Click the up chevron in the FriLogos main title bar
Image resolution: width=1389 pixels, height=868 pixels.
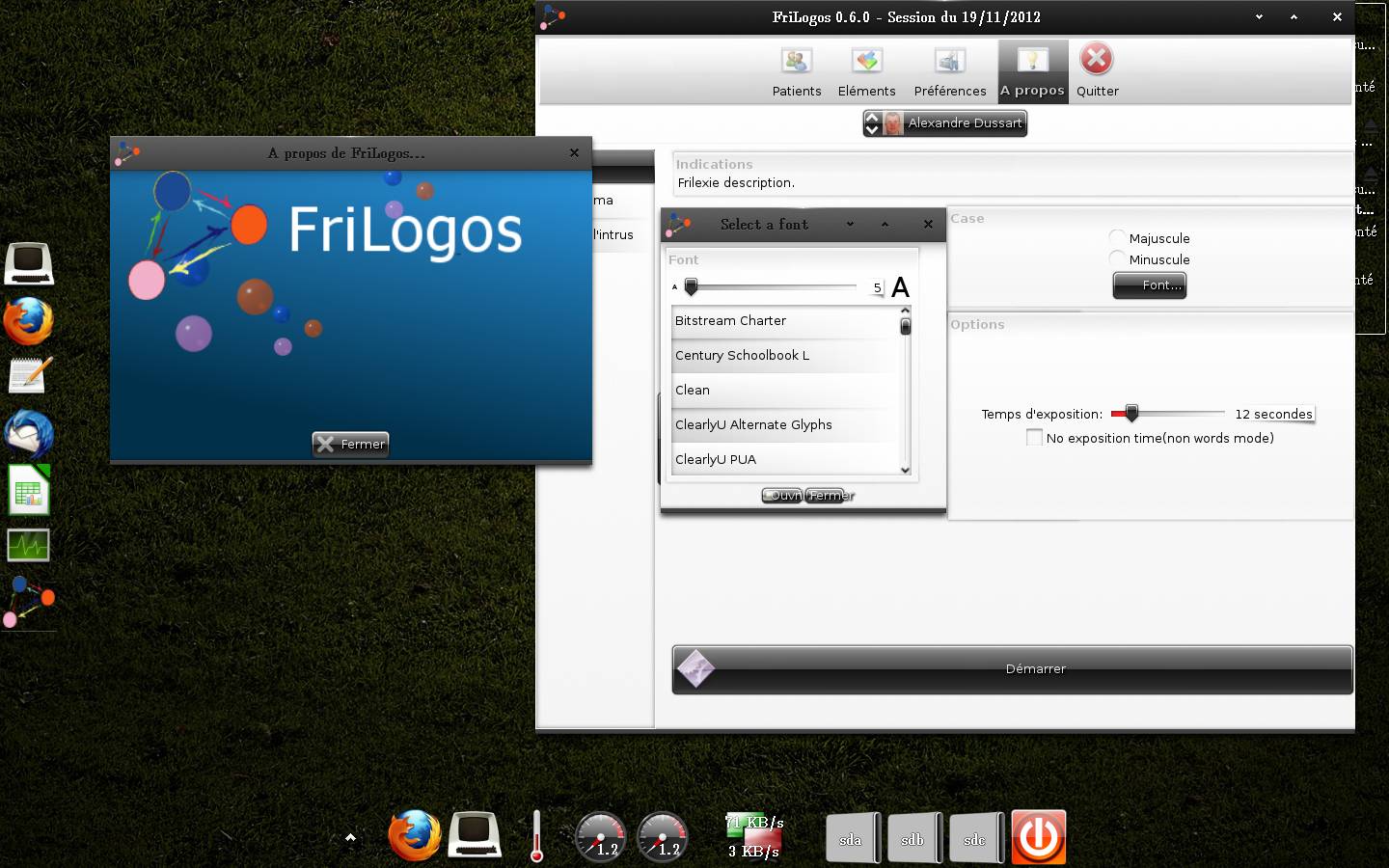point(1294,16)
